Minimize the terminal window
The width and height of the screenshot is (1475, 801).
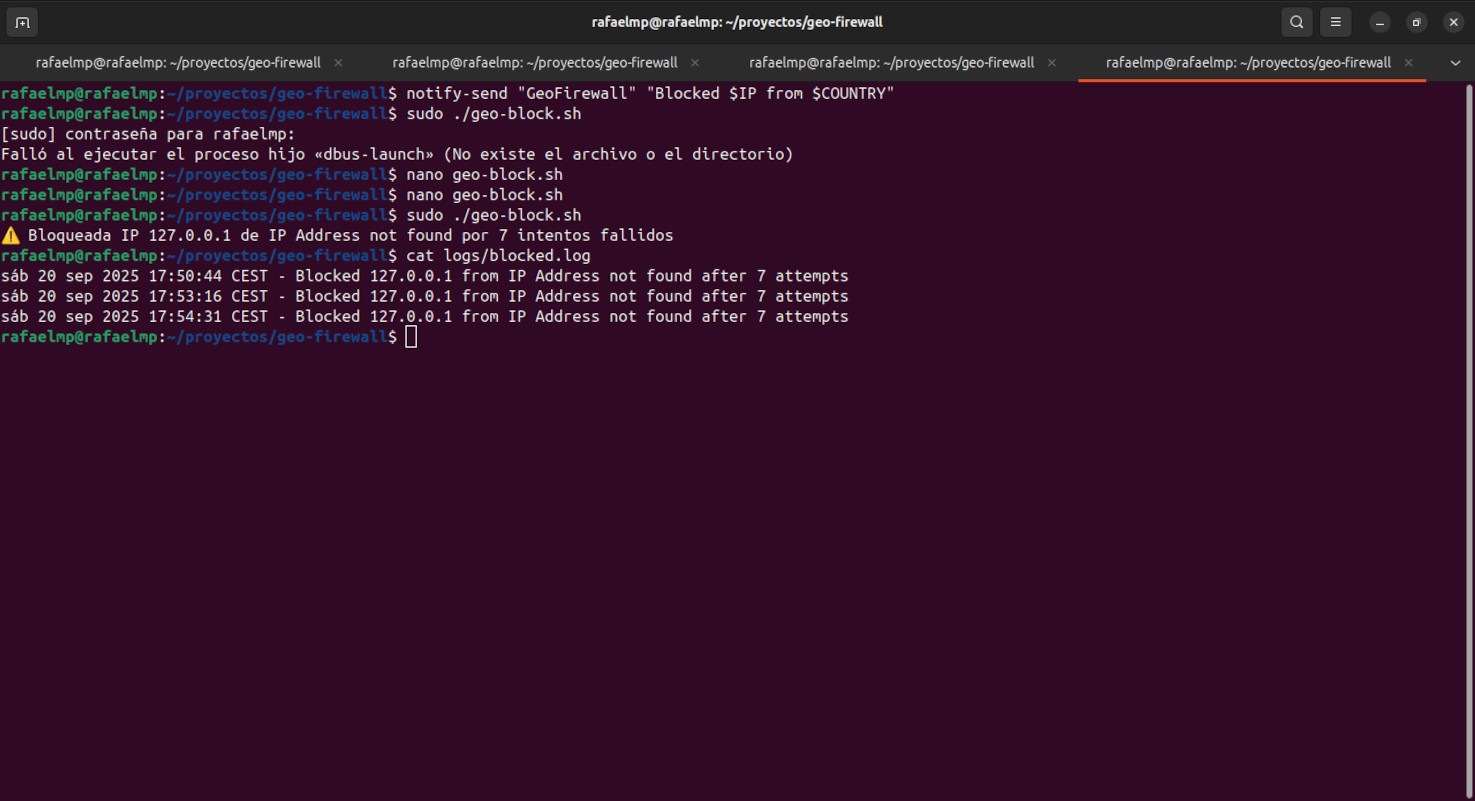[x=1380, y=22]
